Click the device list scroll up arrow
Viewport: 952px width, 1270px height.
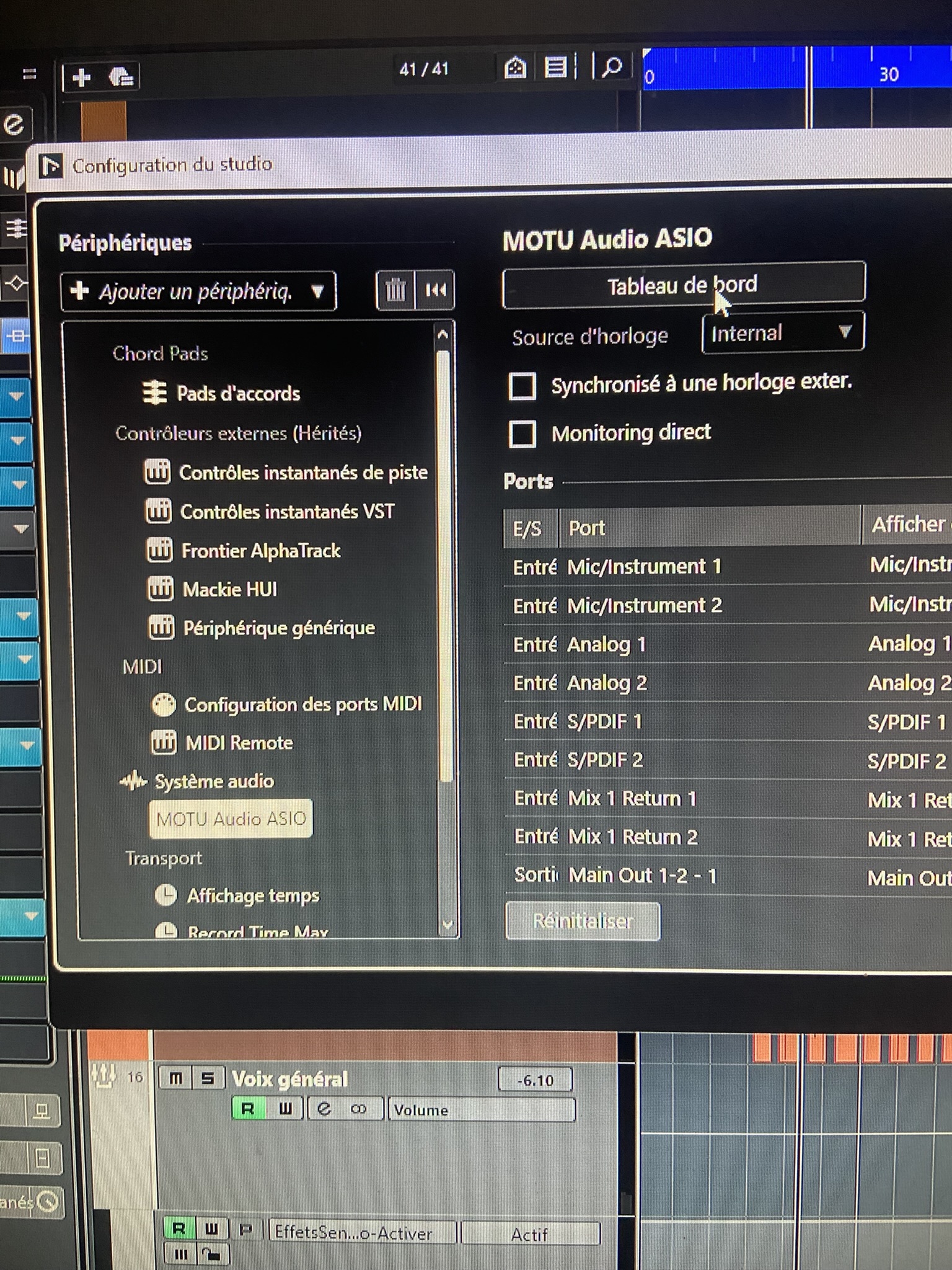point(443,335)
